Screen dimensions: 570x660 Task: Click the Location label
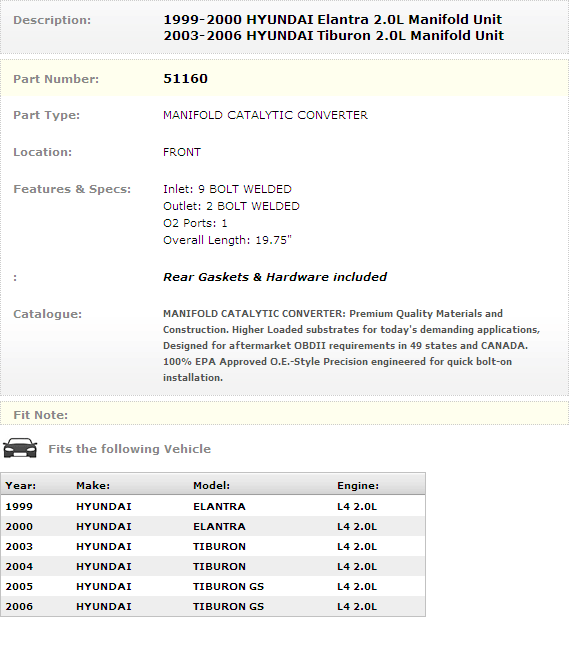(43, 152)
